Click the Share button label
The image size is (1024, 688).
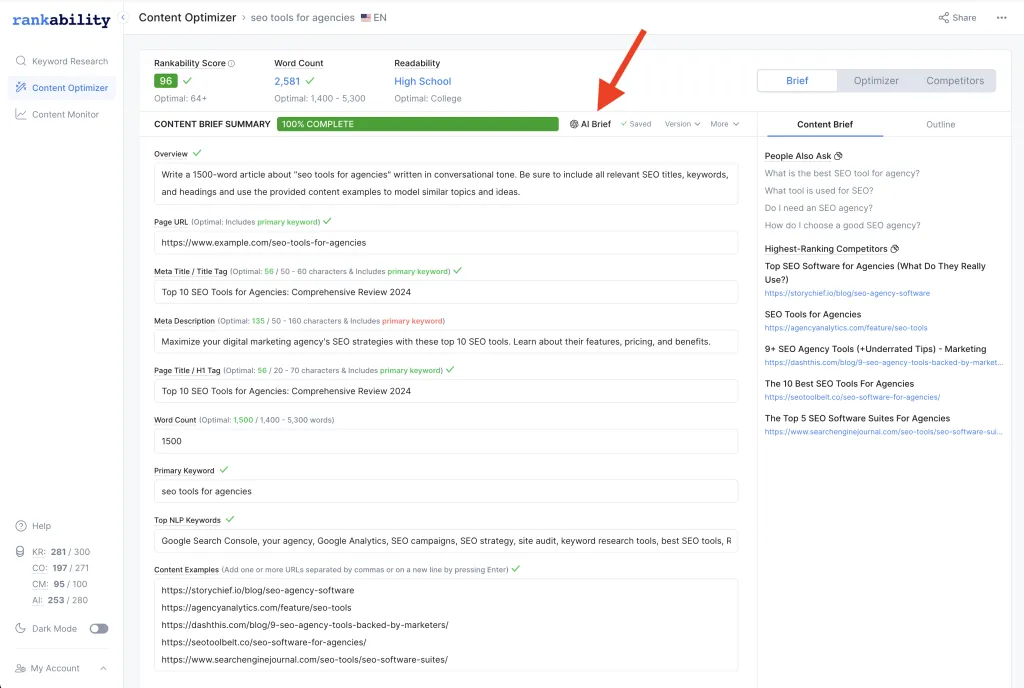pos(964,18)
